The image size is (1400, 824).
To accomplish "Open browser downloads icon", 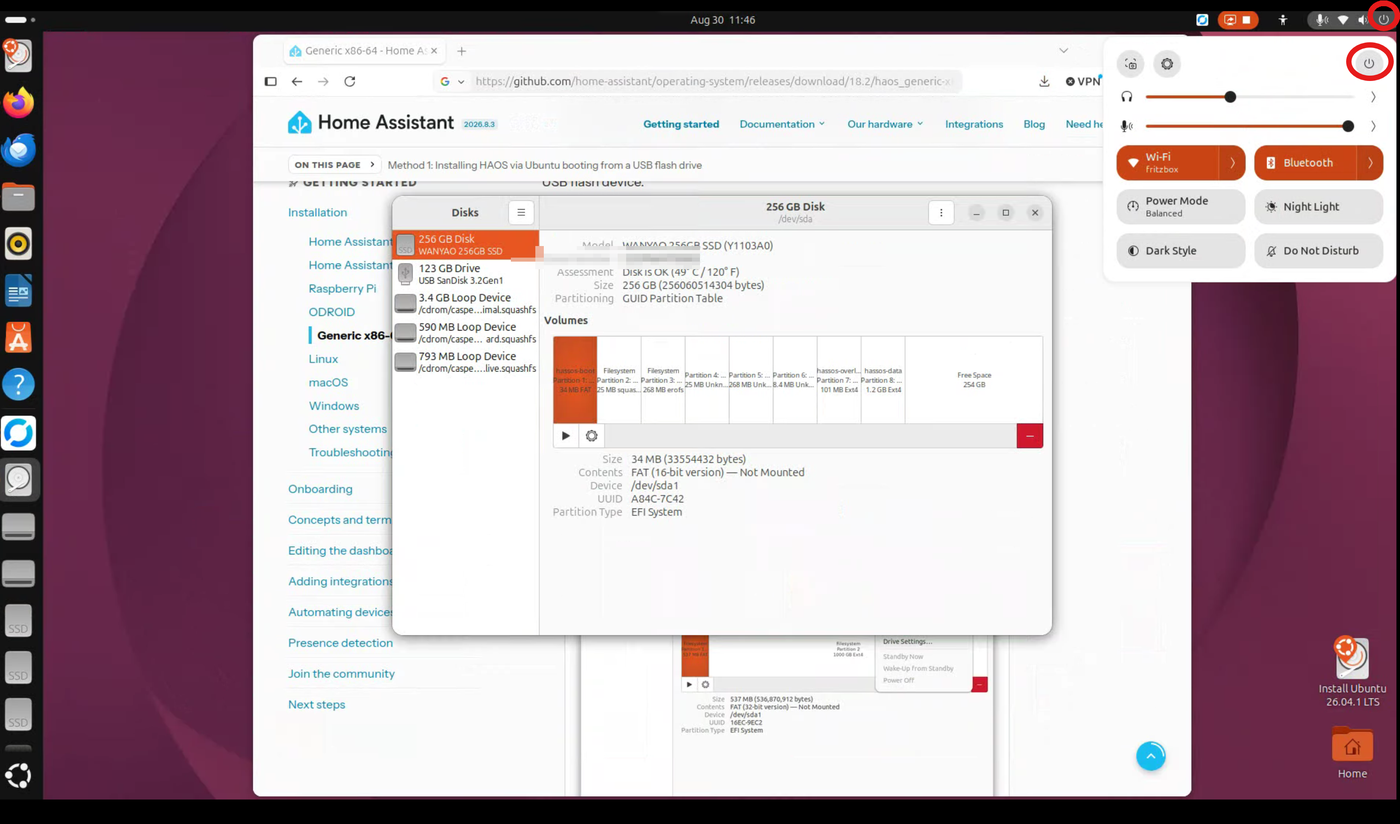I will [x=1044, y=82].
